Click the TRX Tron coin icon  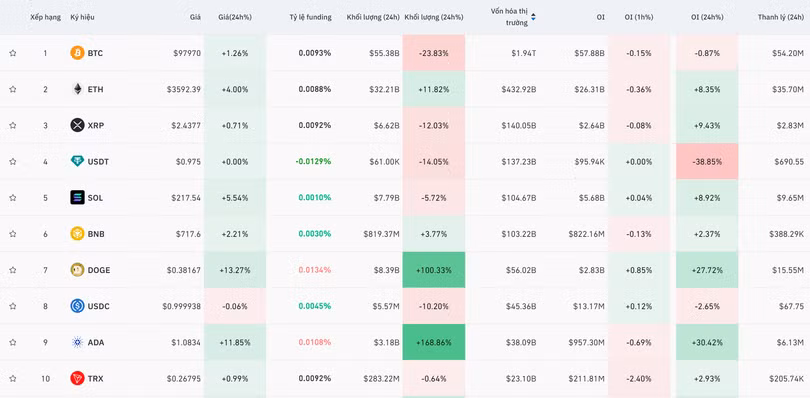pos(77,378)
